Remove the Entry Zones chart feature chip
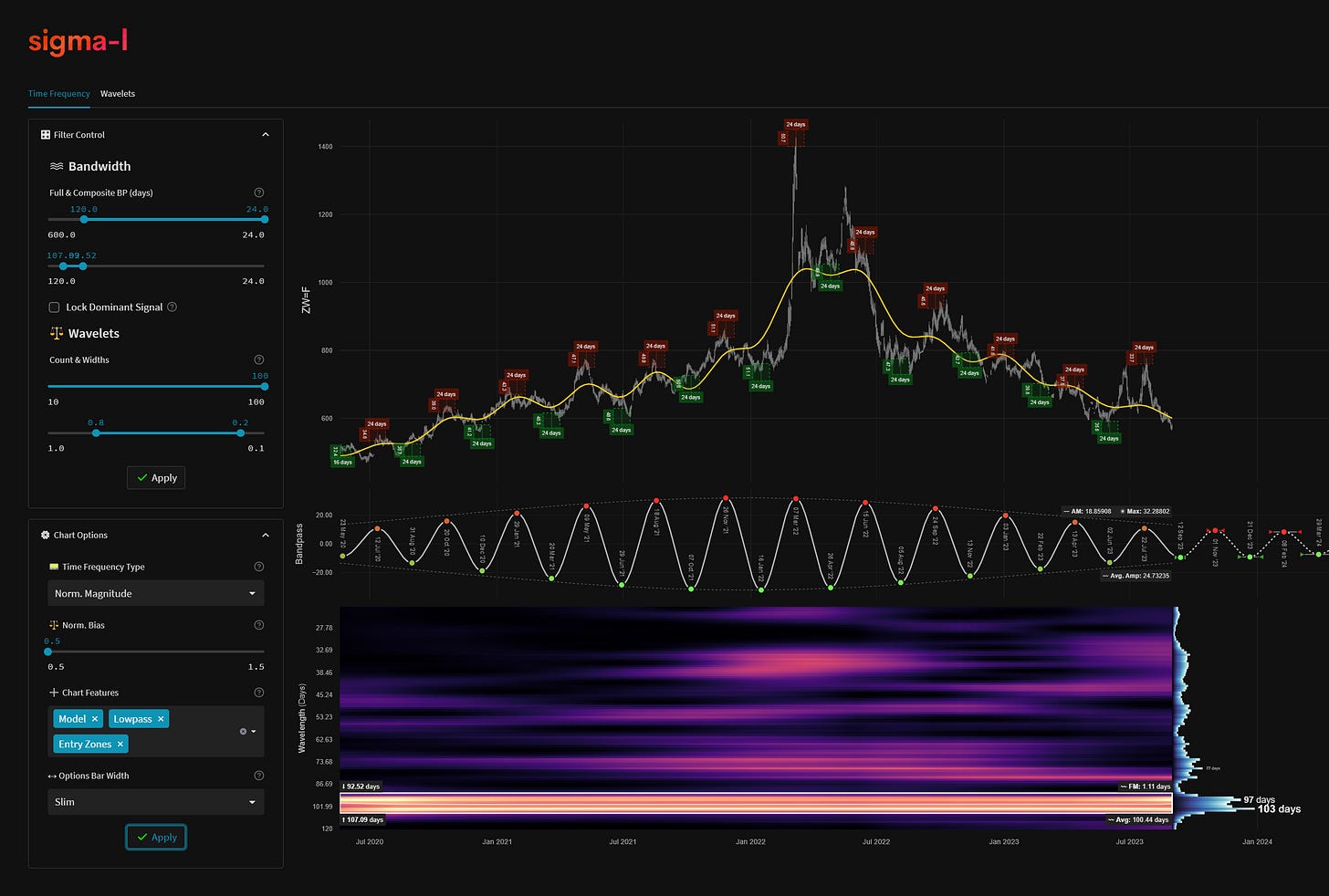1329x896 pixels. (x=120, y=745)
